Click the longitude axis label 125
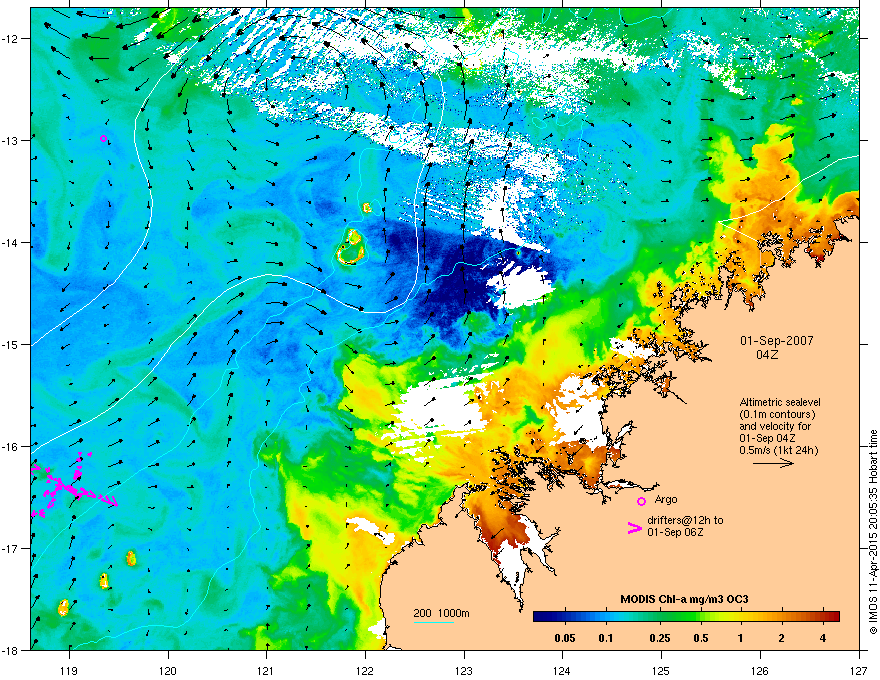The height and width of the screenshot is (680, 880). 661,670
